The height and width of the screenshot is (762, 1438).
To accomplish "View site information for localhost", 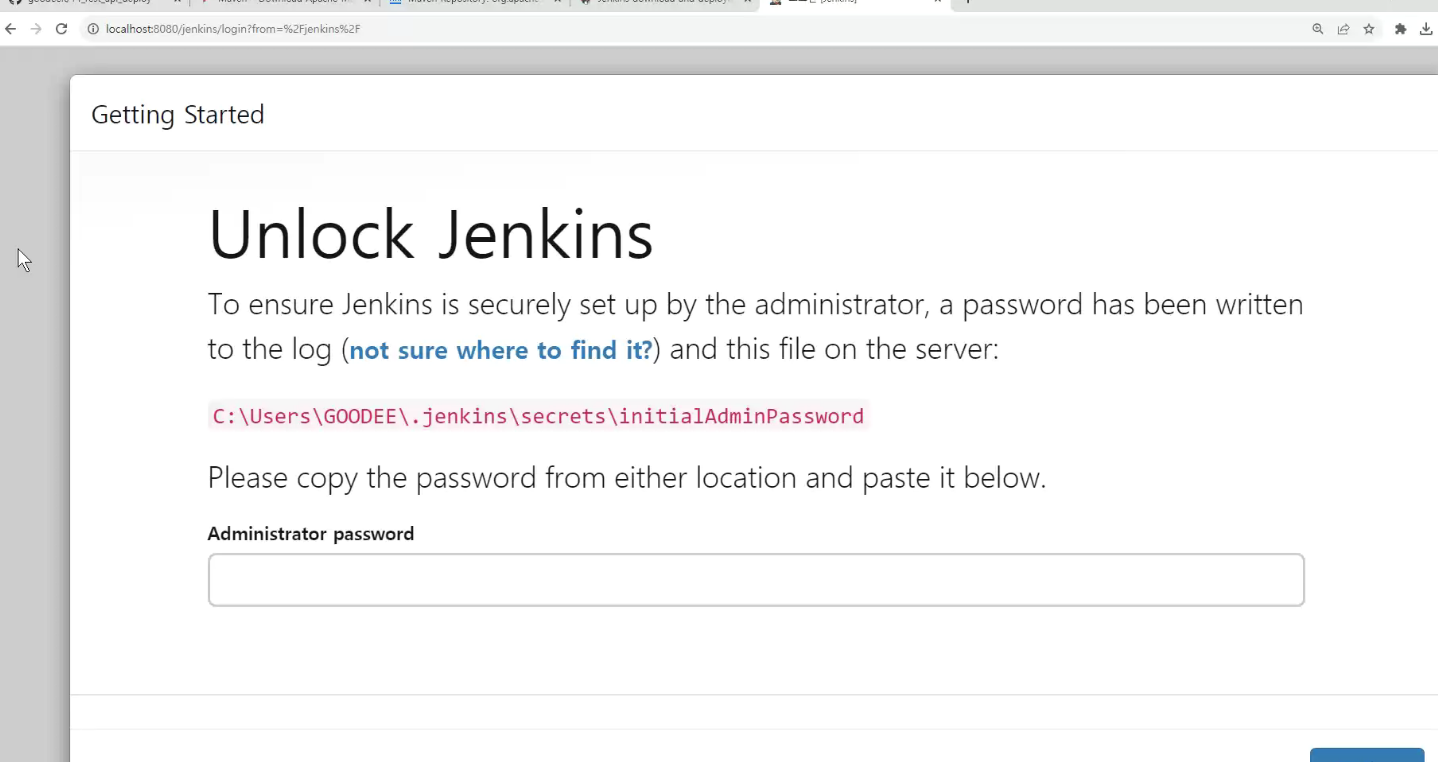I will point(93,29).
